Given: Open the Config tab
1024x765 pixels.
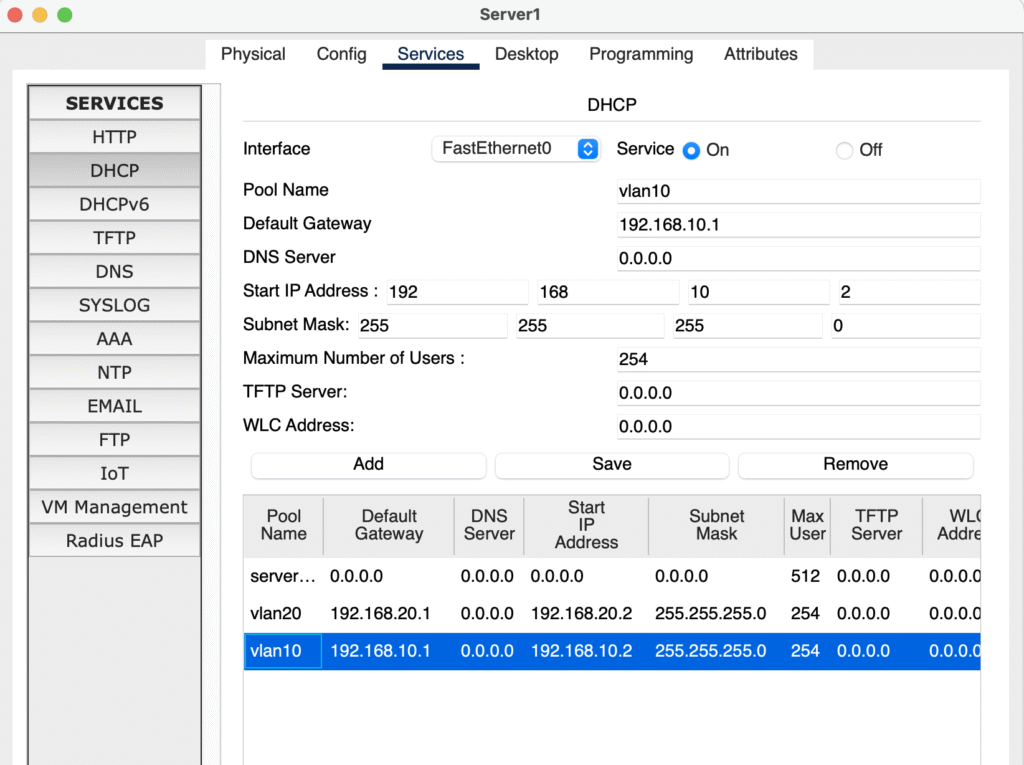Looking at the screenshot, I should [341, 54].
